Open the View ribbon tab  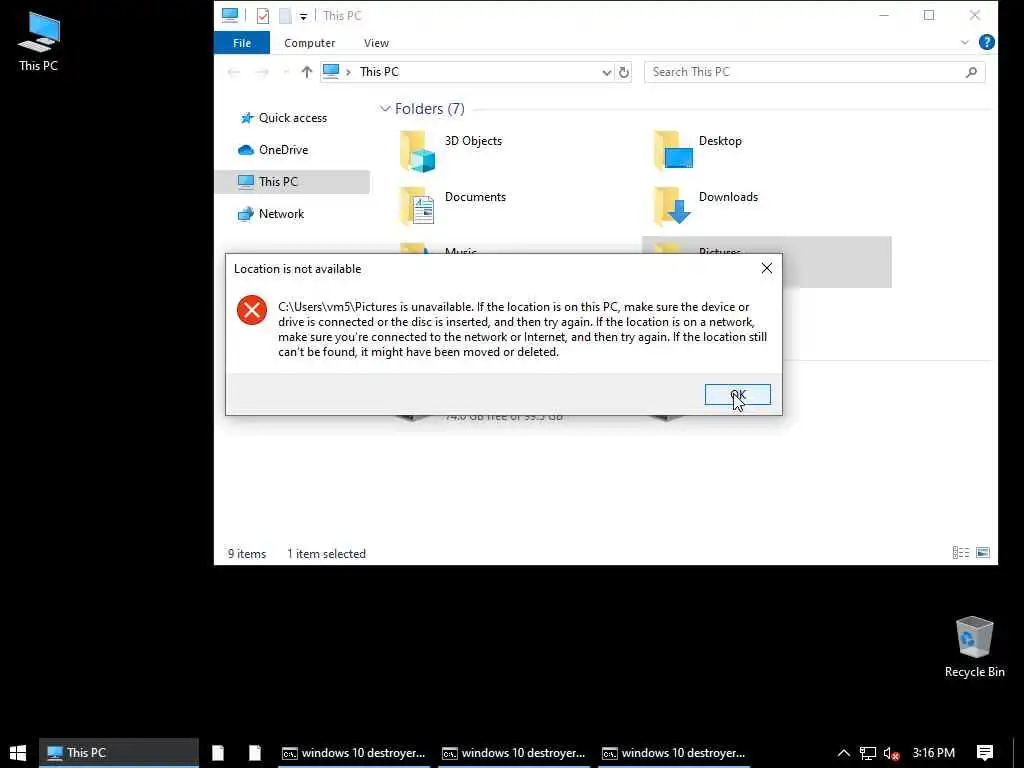point(376,43)
